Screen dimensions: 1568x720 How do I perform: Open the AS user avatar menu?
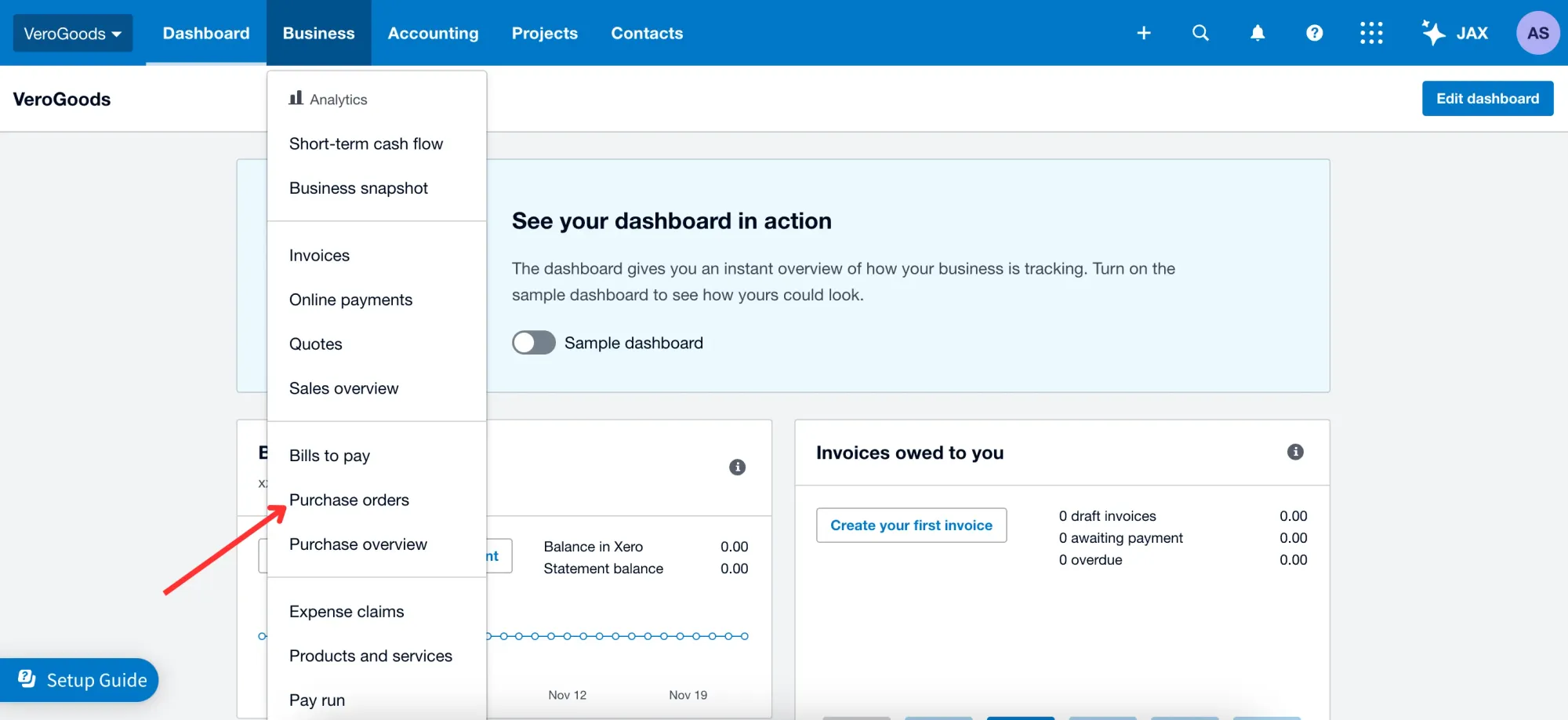point(1537,33)
